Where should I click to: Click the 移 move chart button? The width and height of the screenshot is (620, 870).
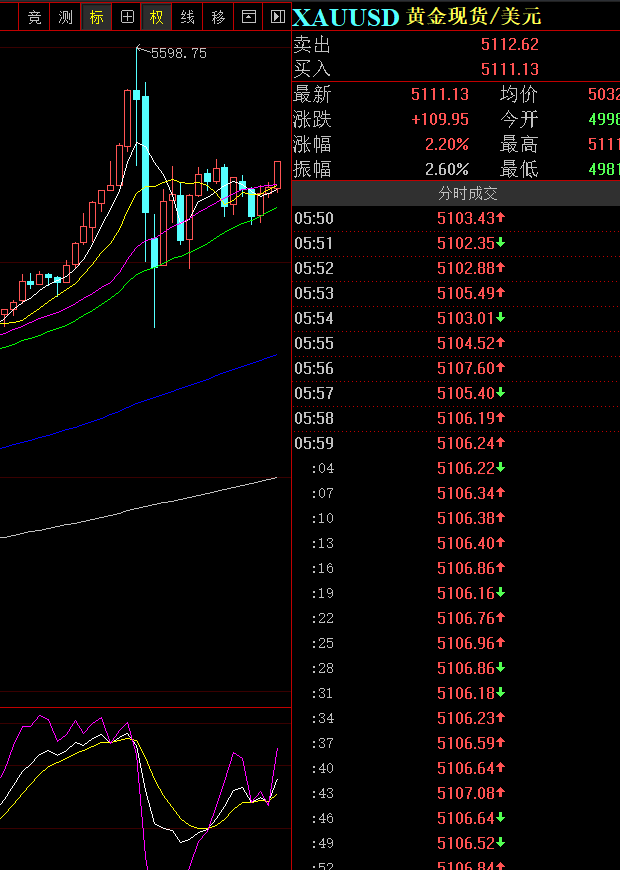coord(218,17)
